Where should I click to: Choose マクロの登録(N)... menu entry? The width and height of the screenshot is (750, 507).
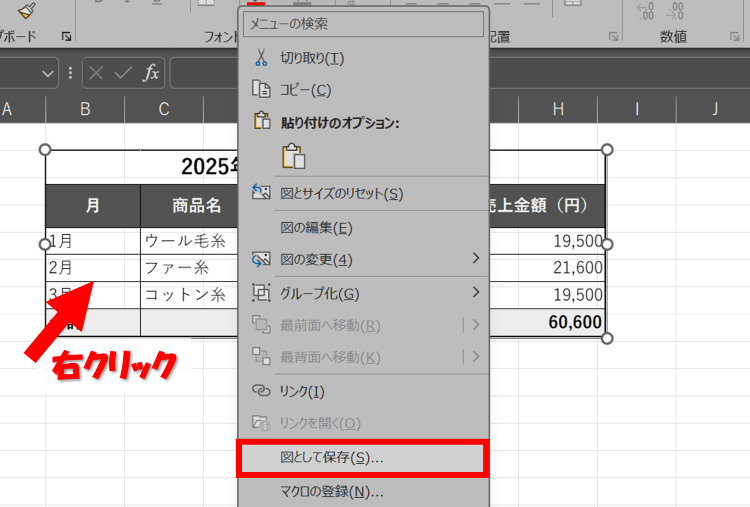[x=364, y=492]
